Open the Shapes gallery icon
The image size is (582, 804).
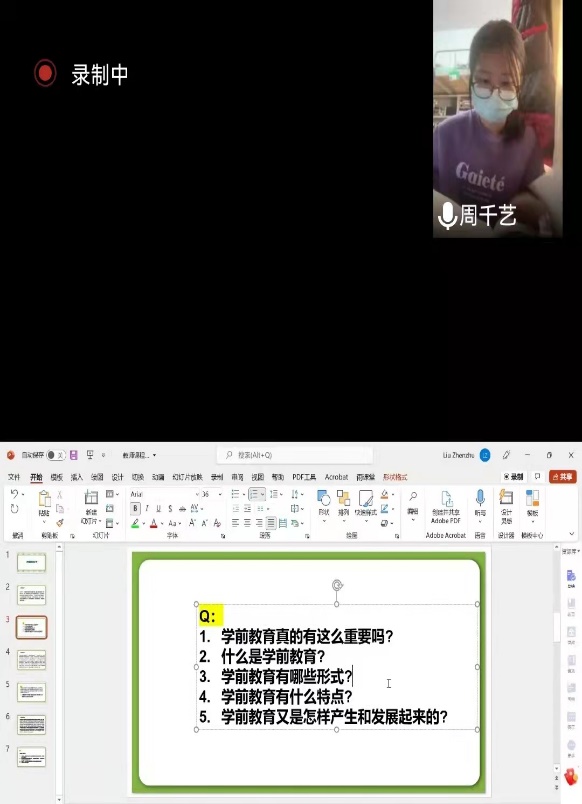pos(324,498)
